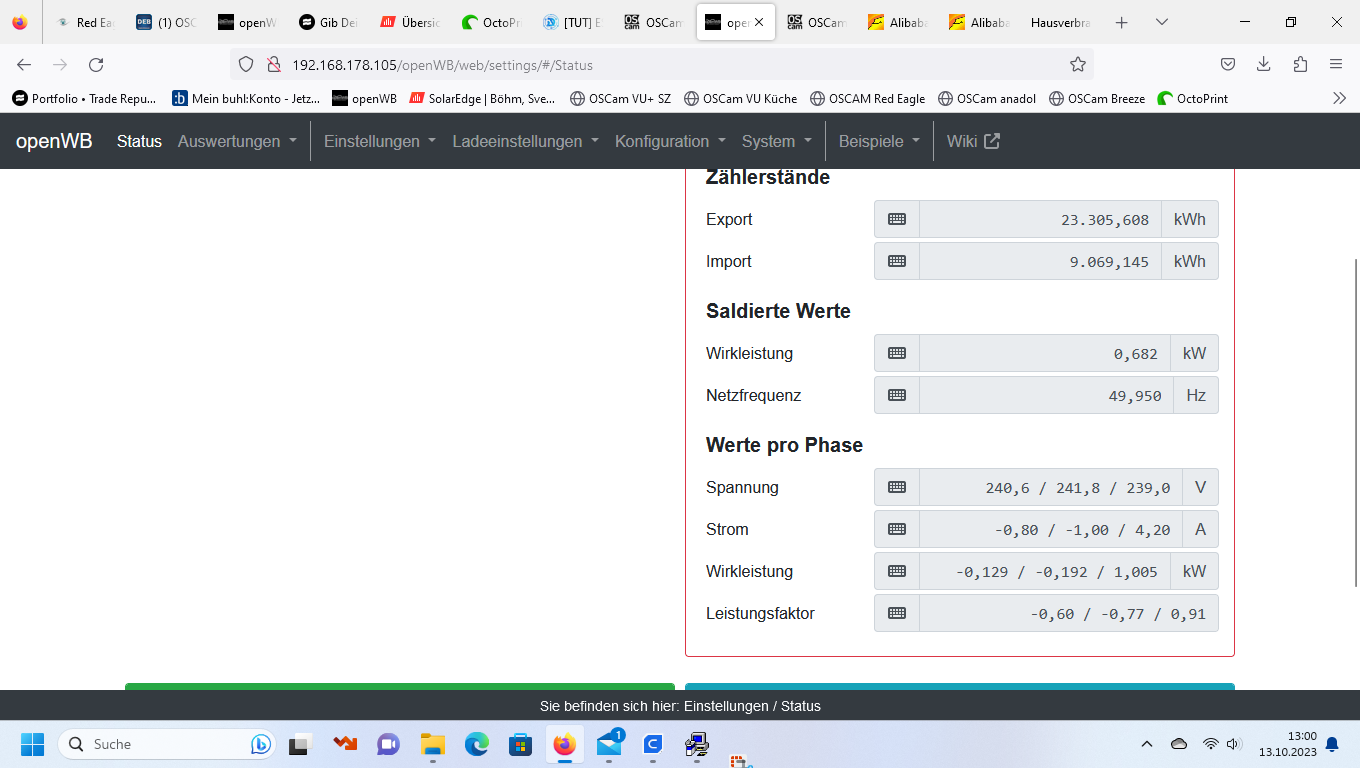Open the Firefox application menu

tap(1336, 65)
